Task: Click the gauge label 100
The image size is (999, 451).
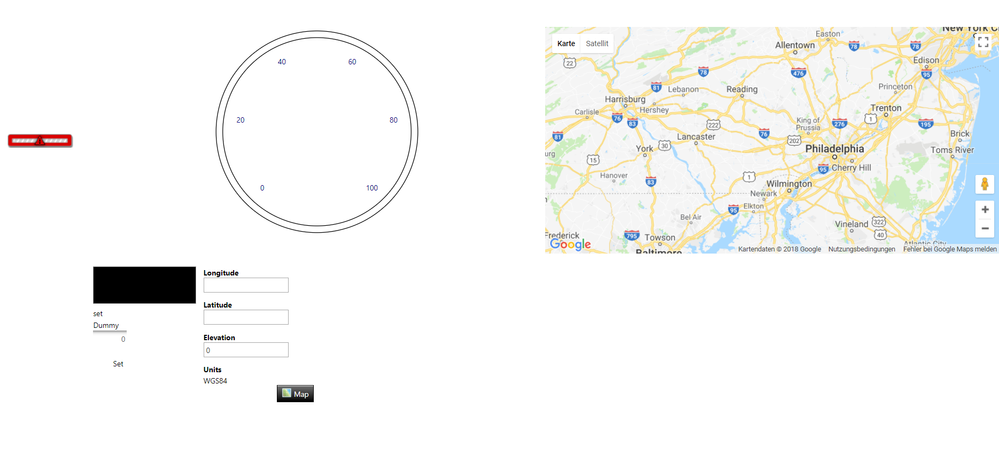Action: click(x=372, y=188)
